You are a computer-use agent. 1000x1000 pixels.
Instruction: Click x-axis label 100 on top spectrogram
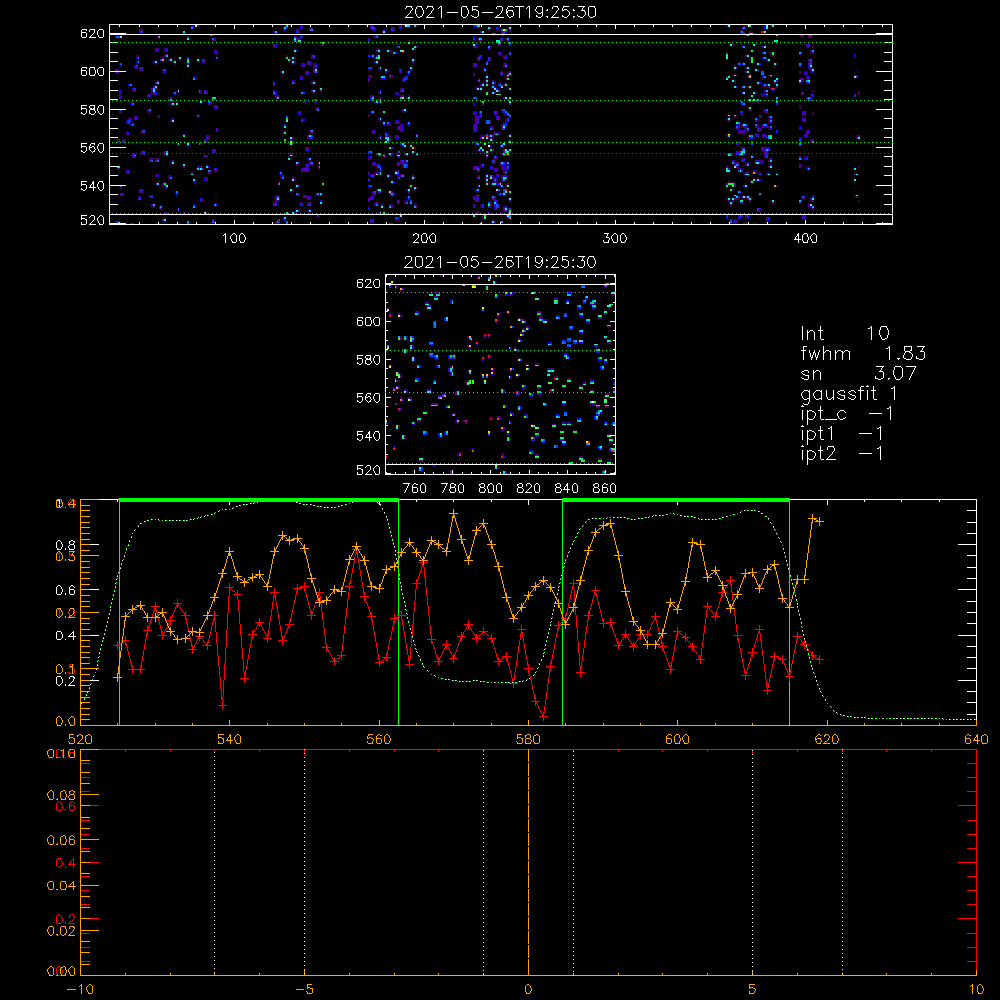(234, 239)
